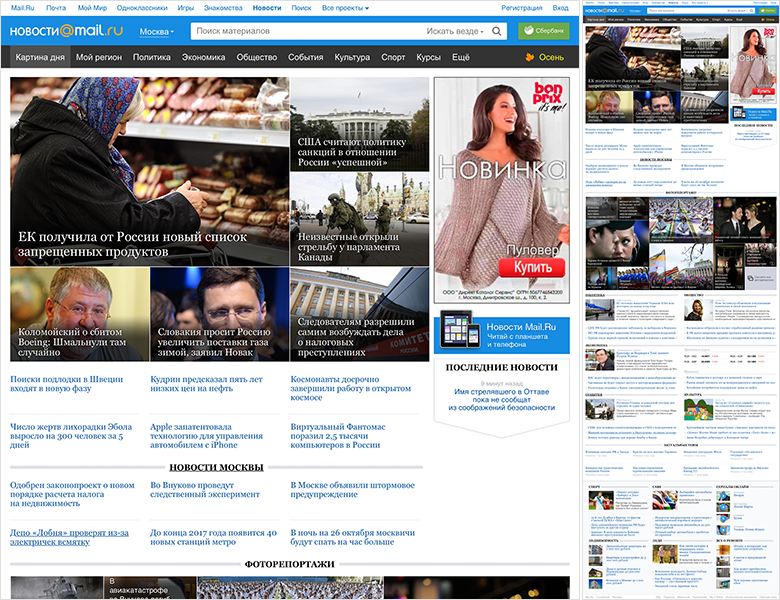Expand the Все проекты dropdown
This screenshot has width=780, height=600.
click(345, 8)
